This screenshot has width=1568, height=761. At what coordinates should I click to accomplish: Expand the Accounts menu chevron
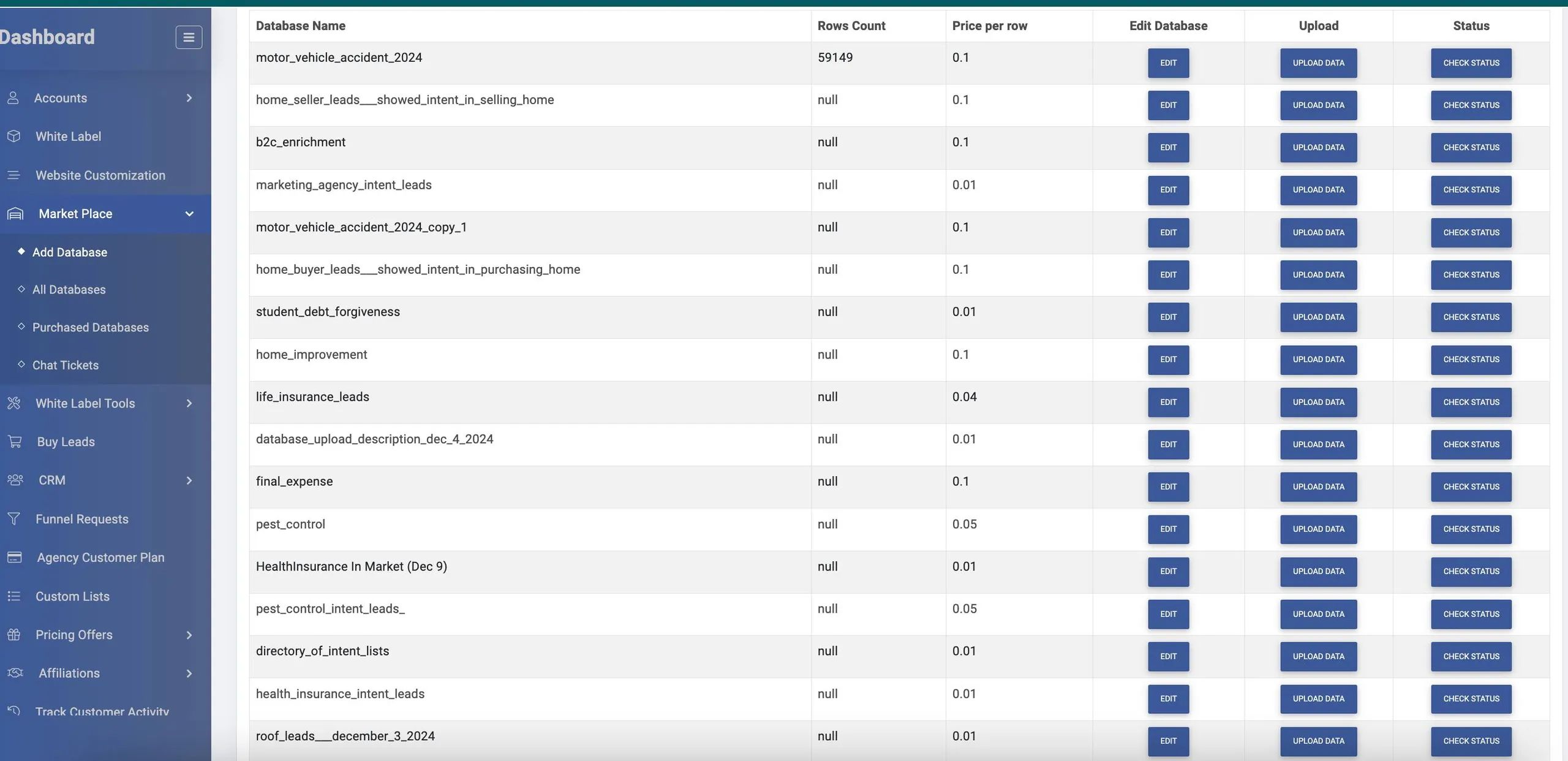click(189, 98)
